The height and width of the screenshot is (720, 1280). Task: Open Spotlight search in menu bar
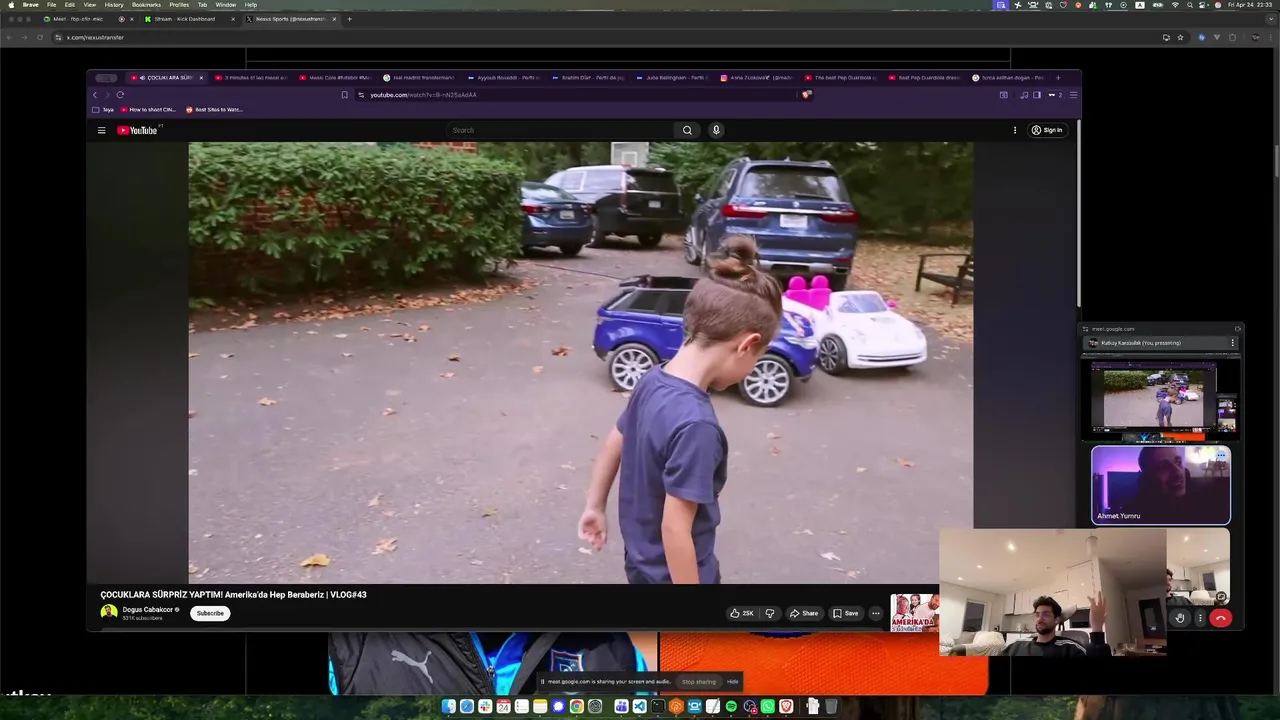point(1189,5)
